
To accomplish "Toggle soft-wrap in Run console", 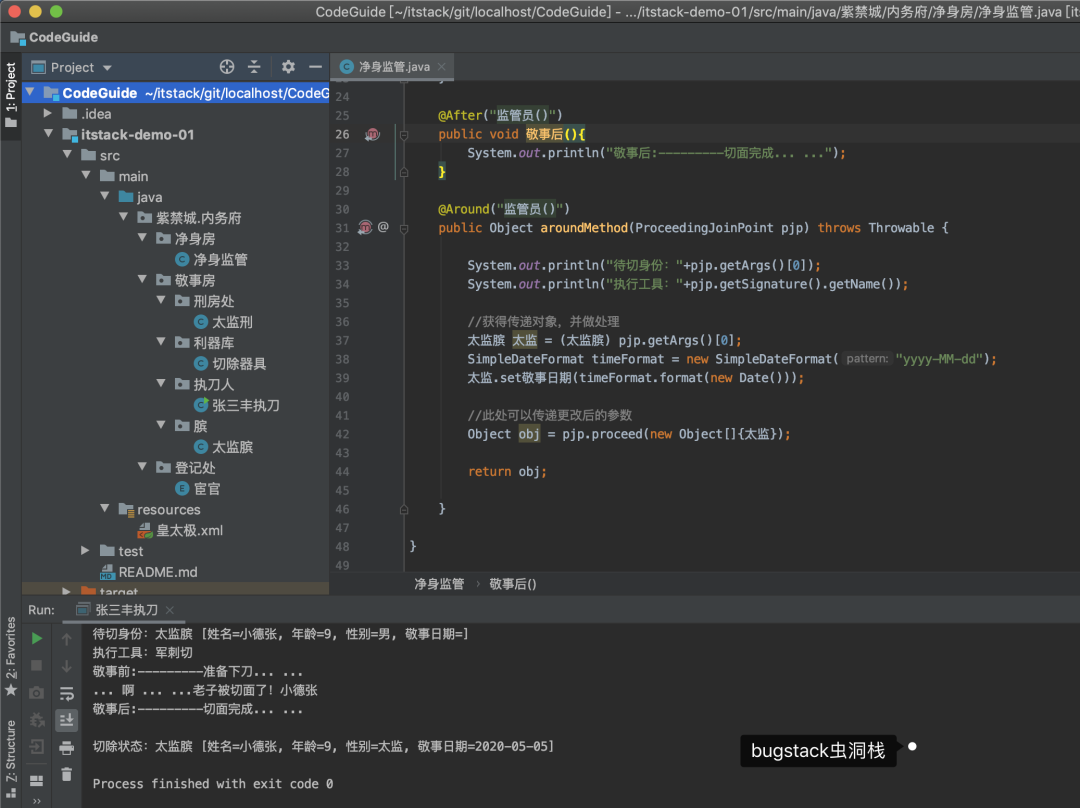I will [x=67, y=693].
